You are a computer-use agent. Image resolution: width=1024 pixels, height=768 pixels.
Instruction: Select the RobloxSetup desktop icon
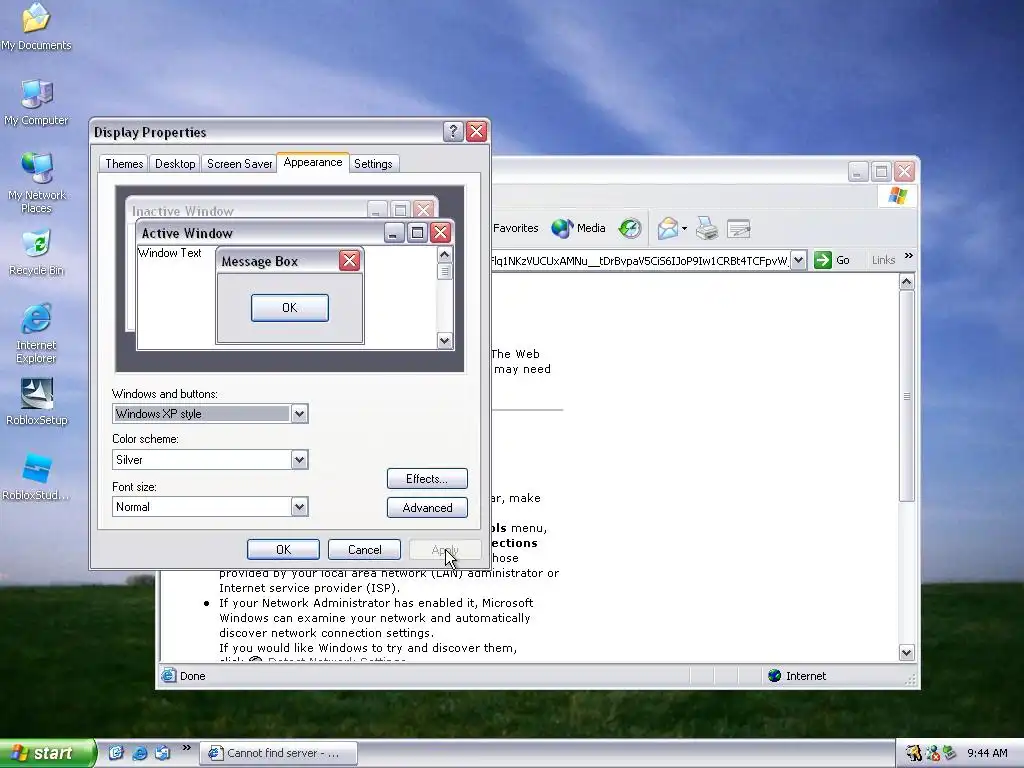click(x=36, y=402)
